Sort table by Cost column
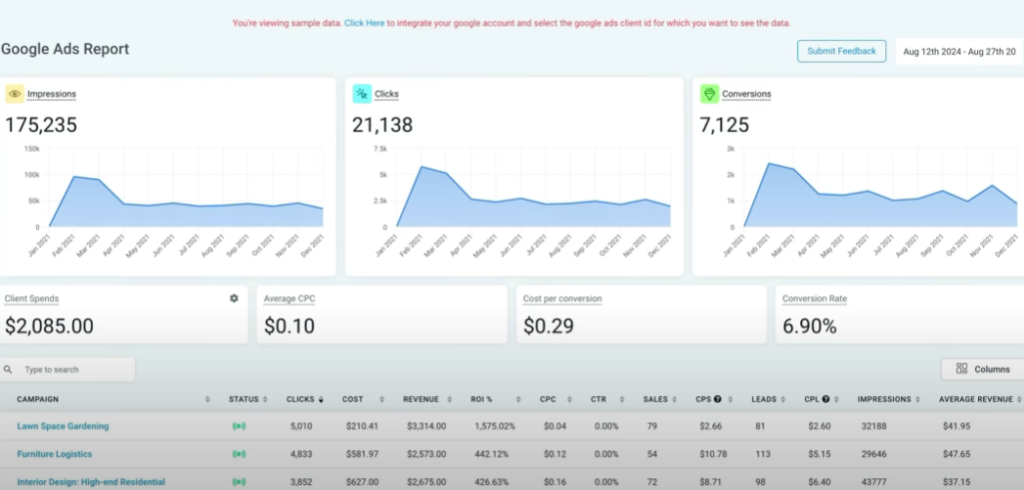1024x490 pixels. (x=382, y=399)
